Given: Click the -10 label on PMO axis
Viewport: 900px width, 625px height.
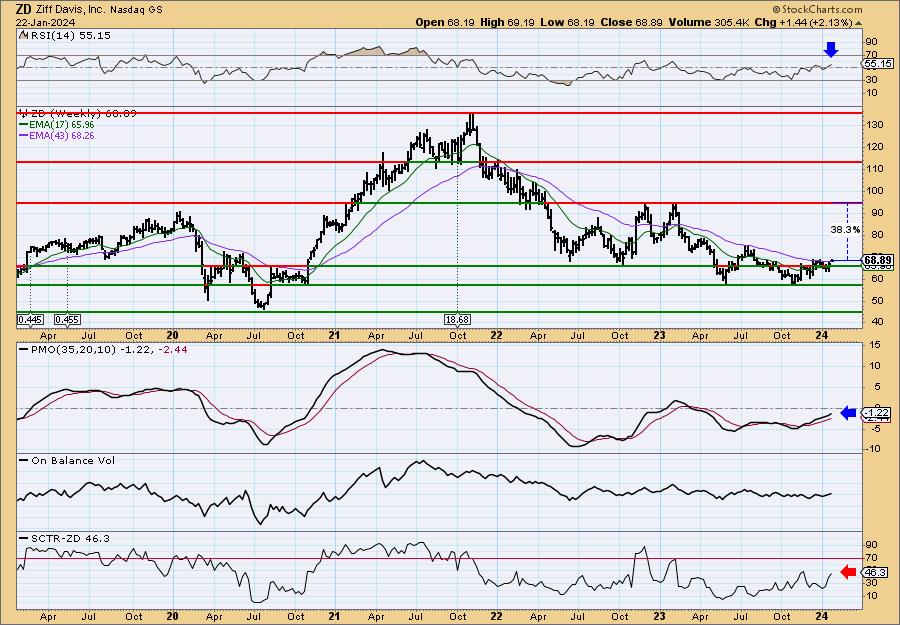Looking at the screenshot, I should pyautogui.click(x=872, y=449).
